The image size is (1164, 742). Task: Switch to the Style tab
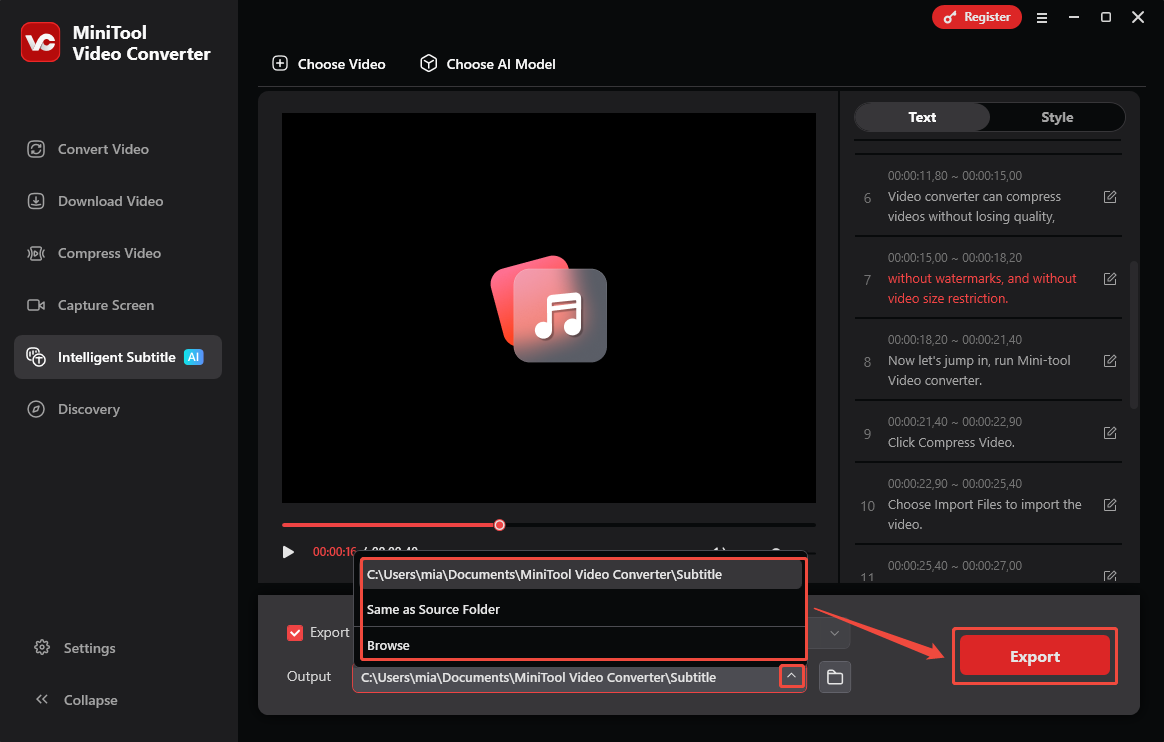tap(1056, 117)
